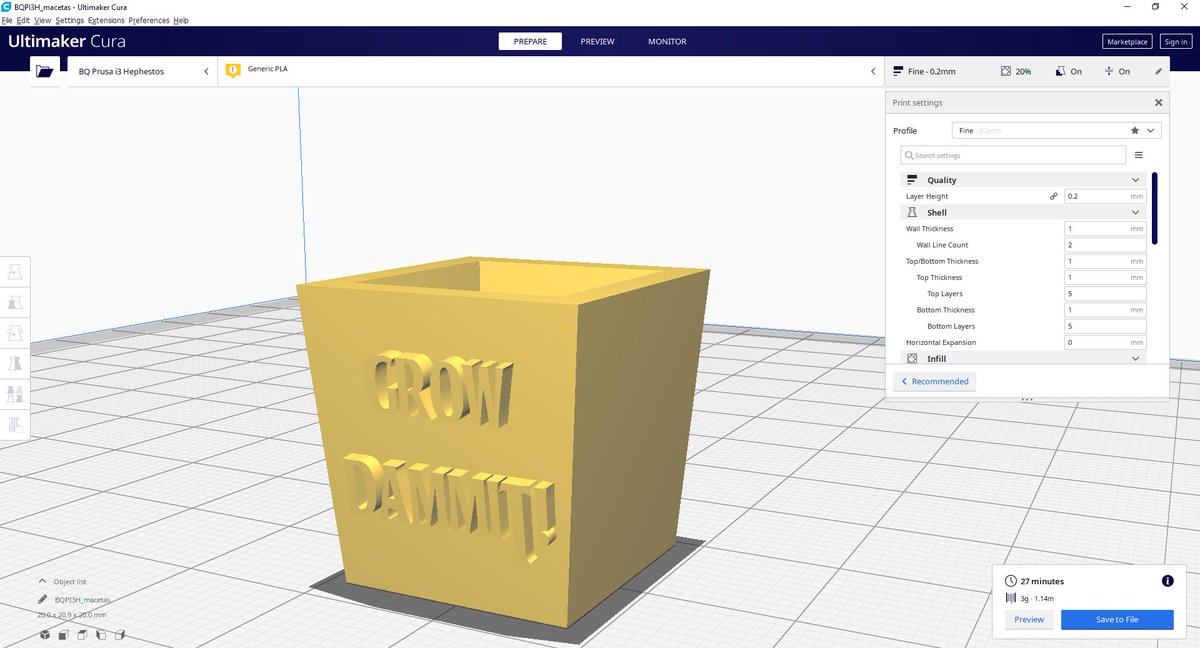Open the File menu
The height and width of the screenshot is (648, 1200).
click(7, 20)
